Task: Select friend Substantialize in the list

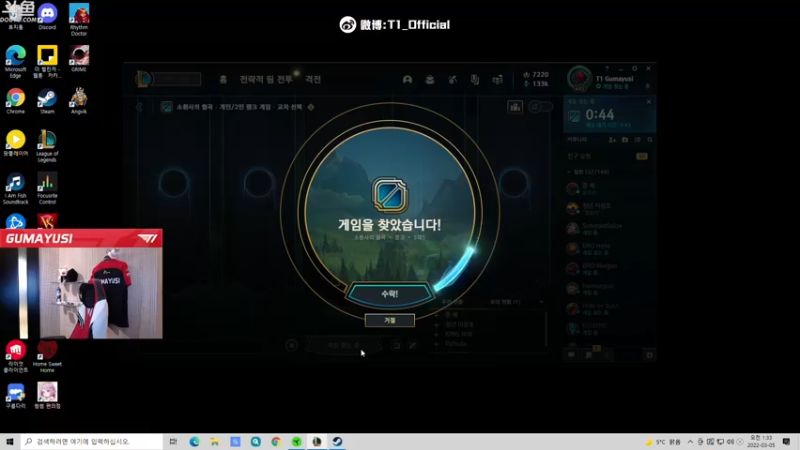Action: tap(608, 229)
